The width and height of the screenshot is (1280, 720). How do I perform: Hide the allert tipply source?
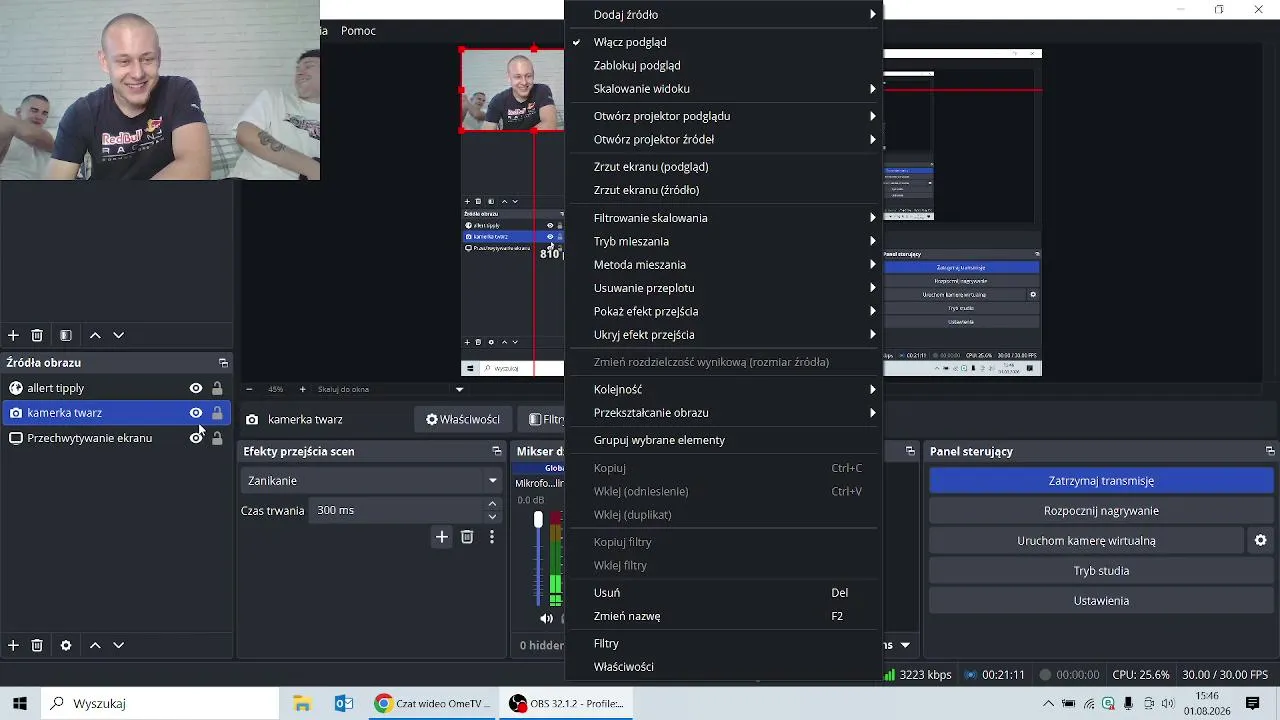pos(196,388)
